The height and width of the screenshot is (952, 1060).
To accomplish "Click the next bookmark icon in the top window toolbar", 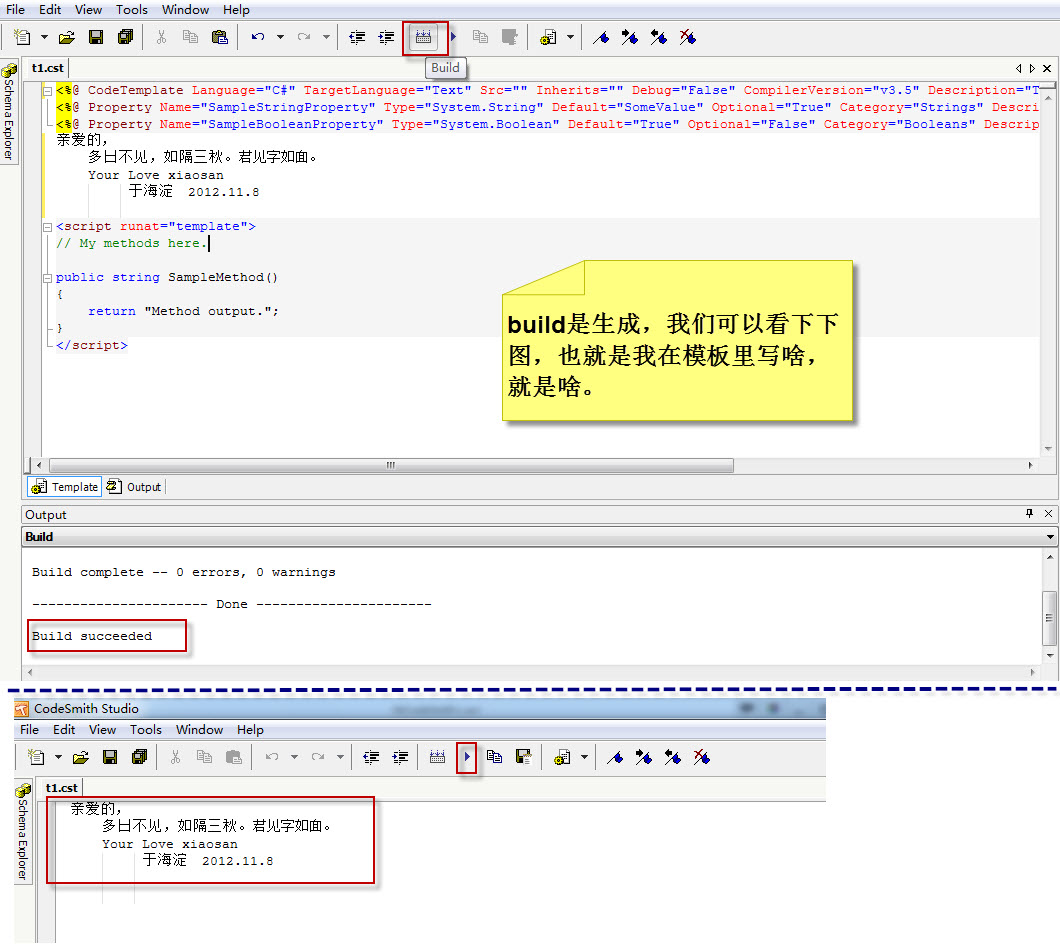I will (629, 37).
